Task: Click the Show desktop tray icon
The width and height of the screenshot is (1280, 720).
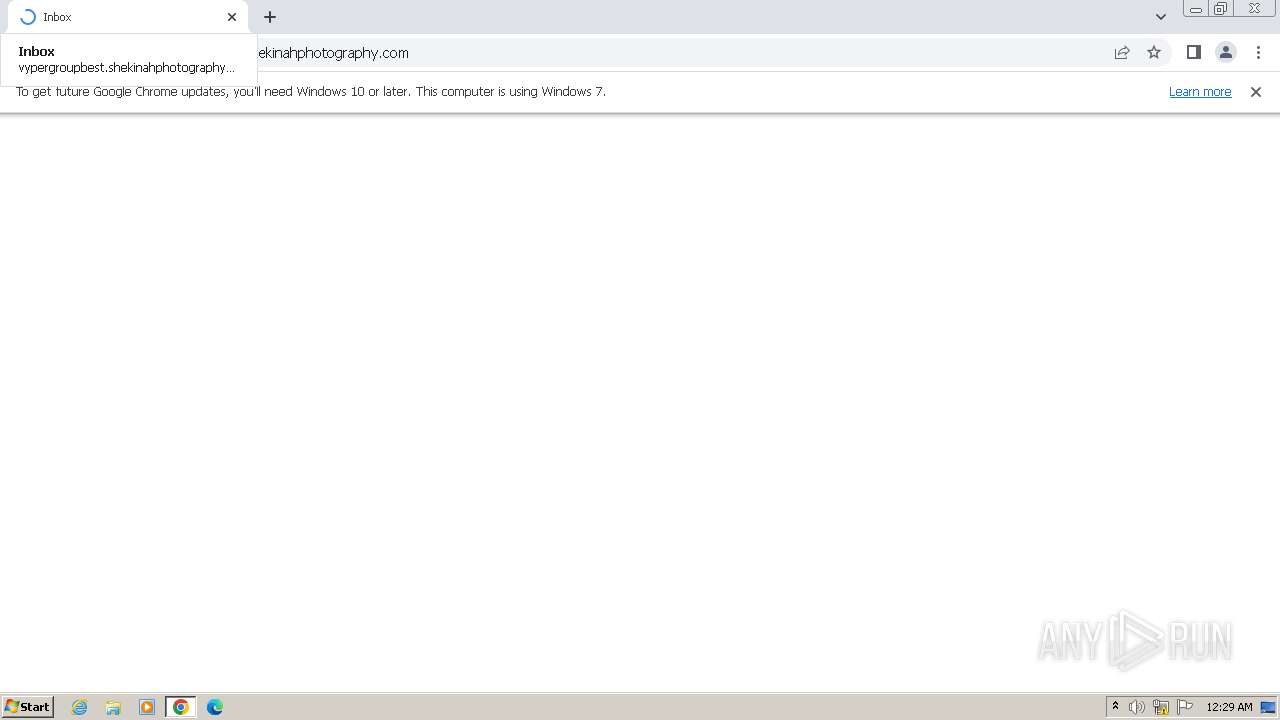Action: click(1268, 707)
